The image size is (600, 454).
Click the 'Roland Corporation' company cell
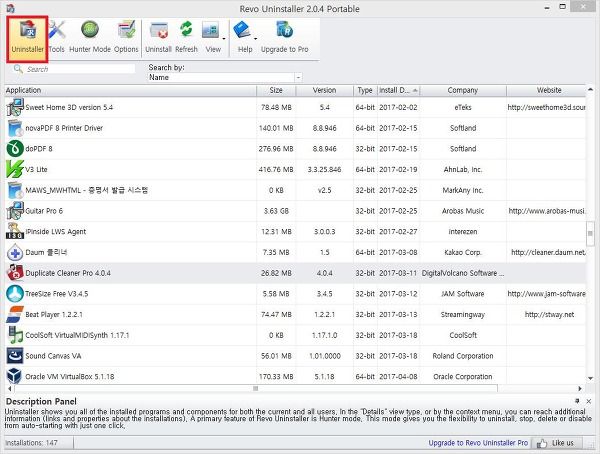point(463,356)
